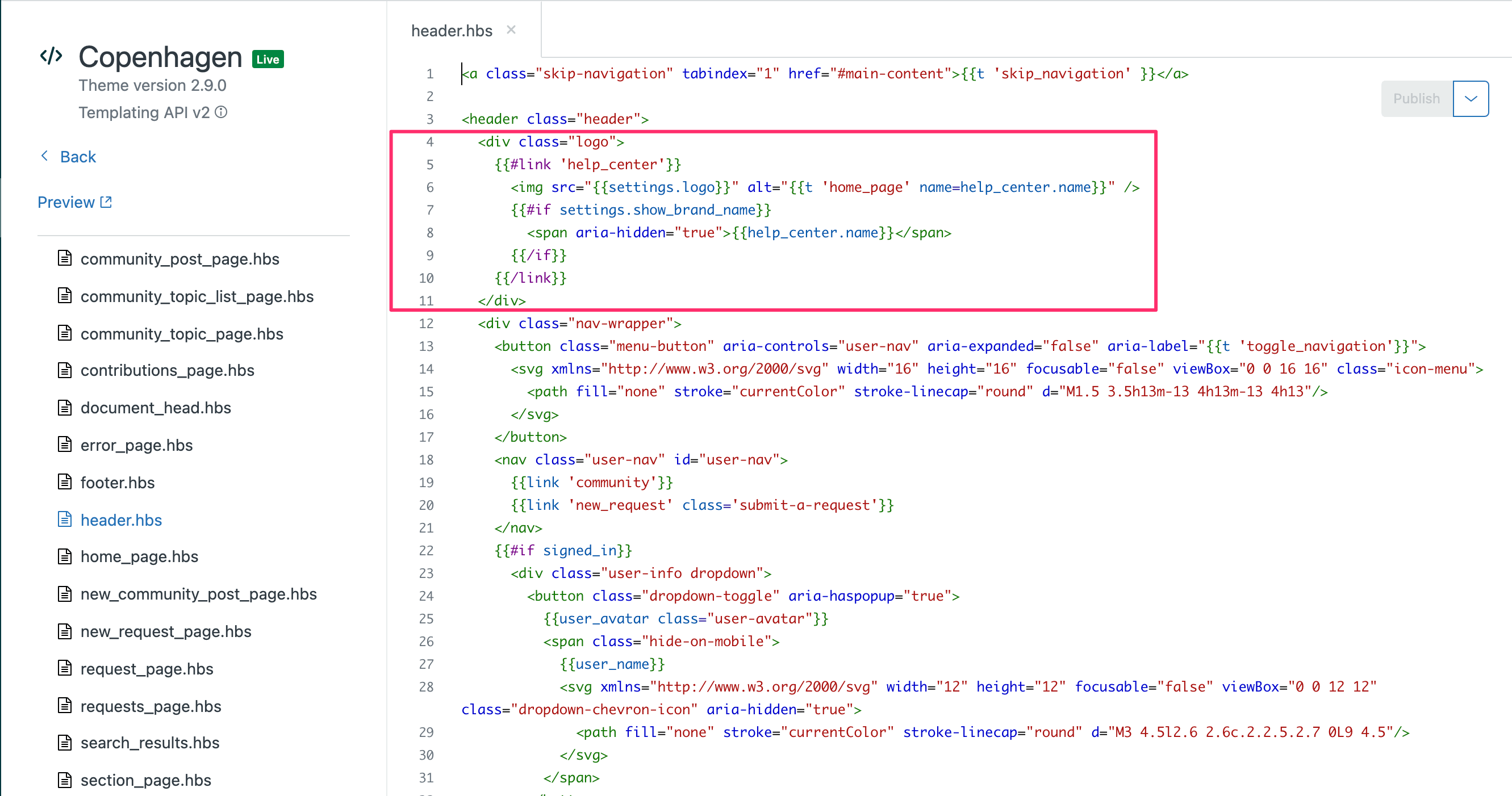Click the green Live badge
The width and height of the screenshot is (1512, 796).
268,59
